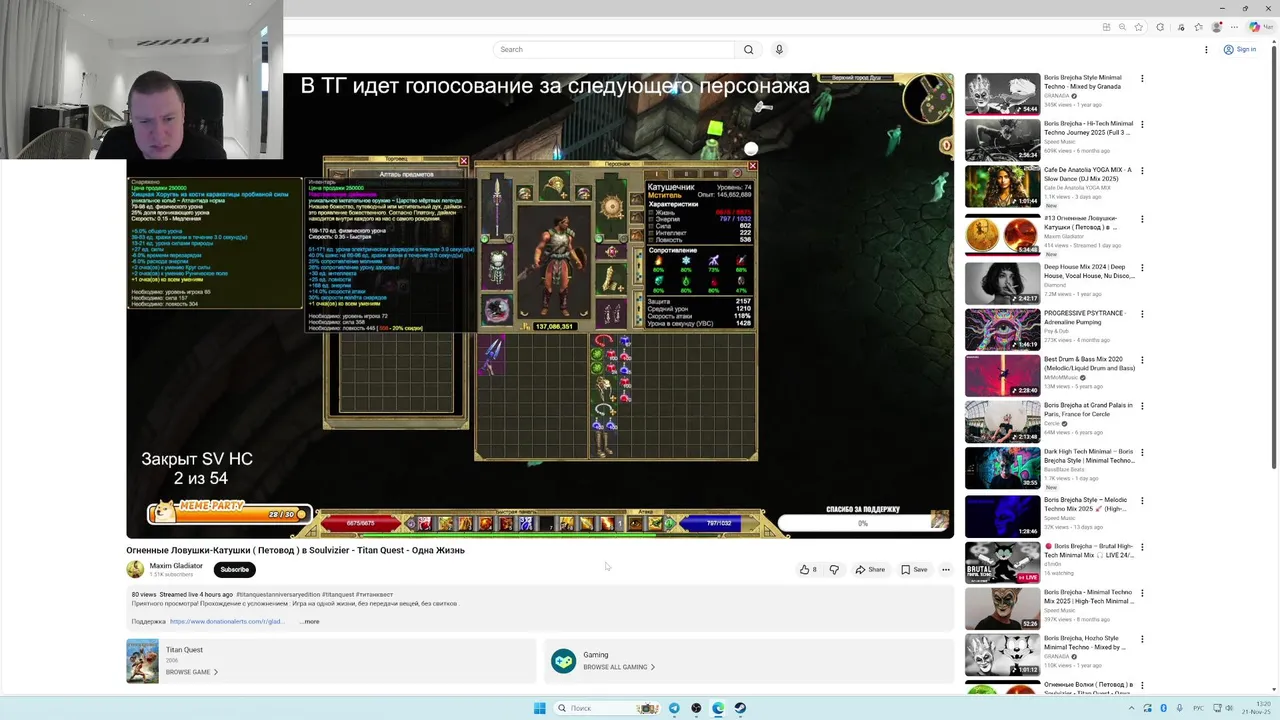Open BROWSE ALL GAMING link
1280x720 pixels.
tap(619, 667)
